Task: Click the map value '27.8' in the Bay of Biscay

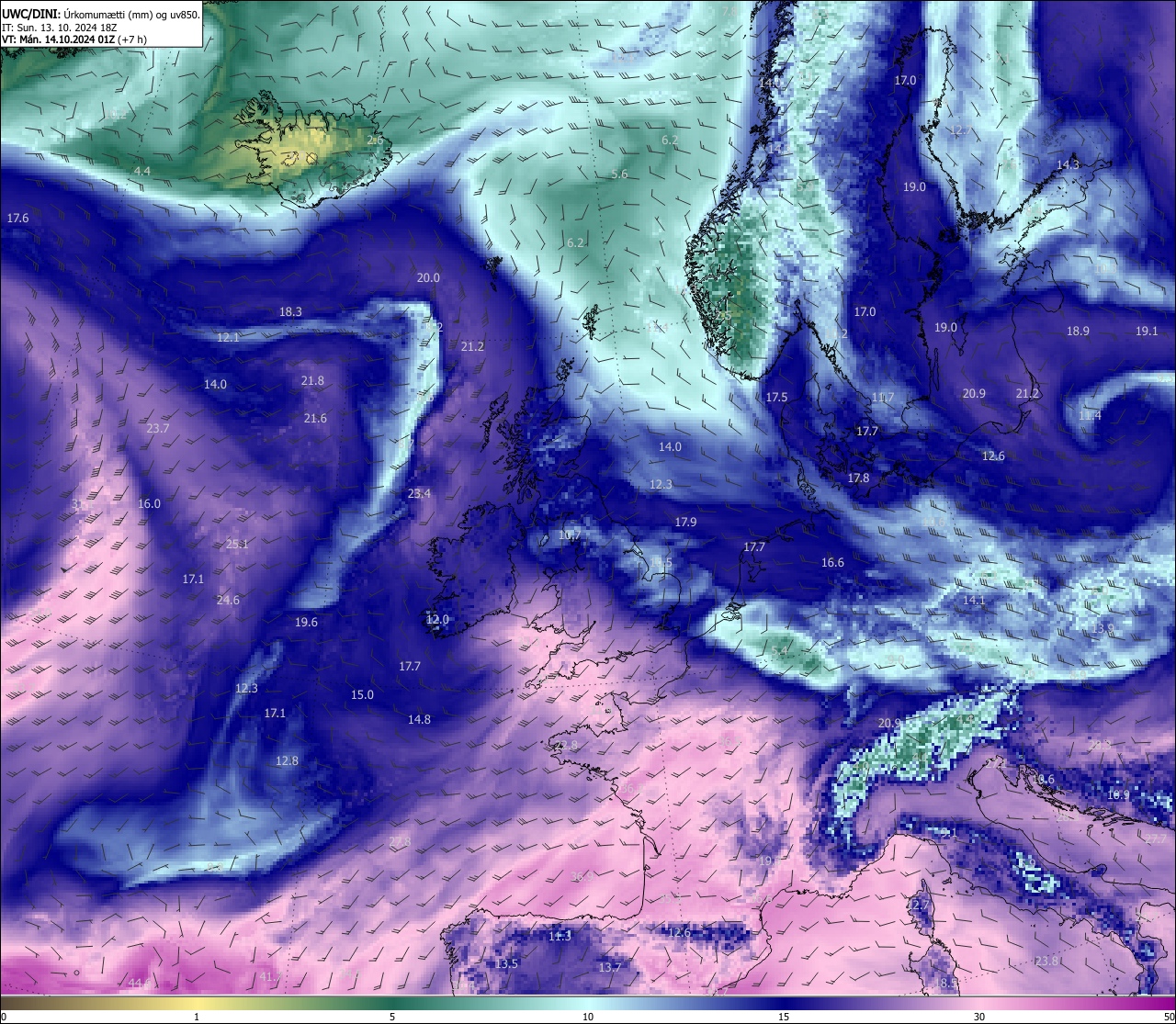Action: click(x=400, y=841)
